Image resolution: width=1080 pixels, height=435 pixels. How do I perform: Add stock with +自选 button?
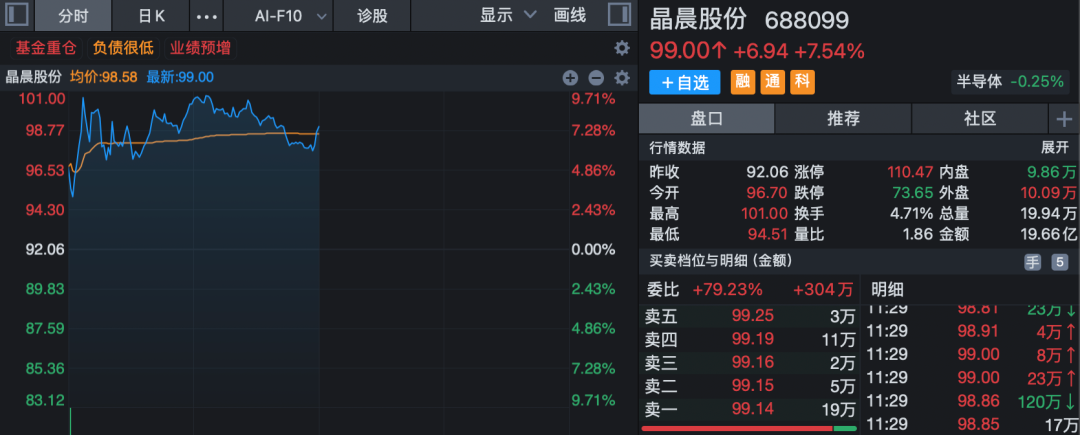click(685, 83)
